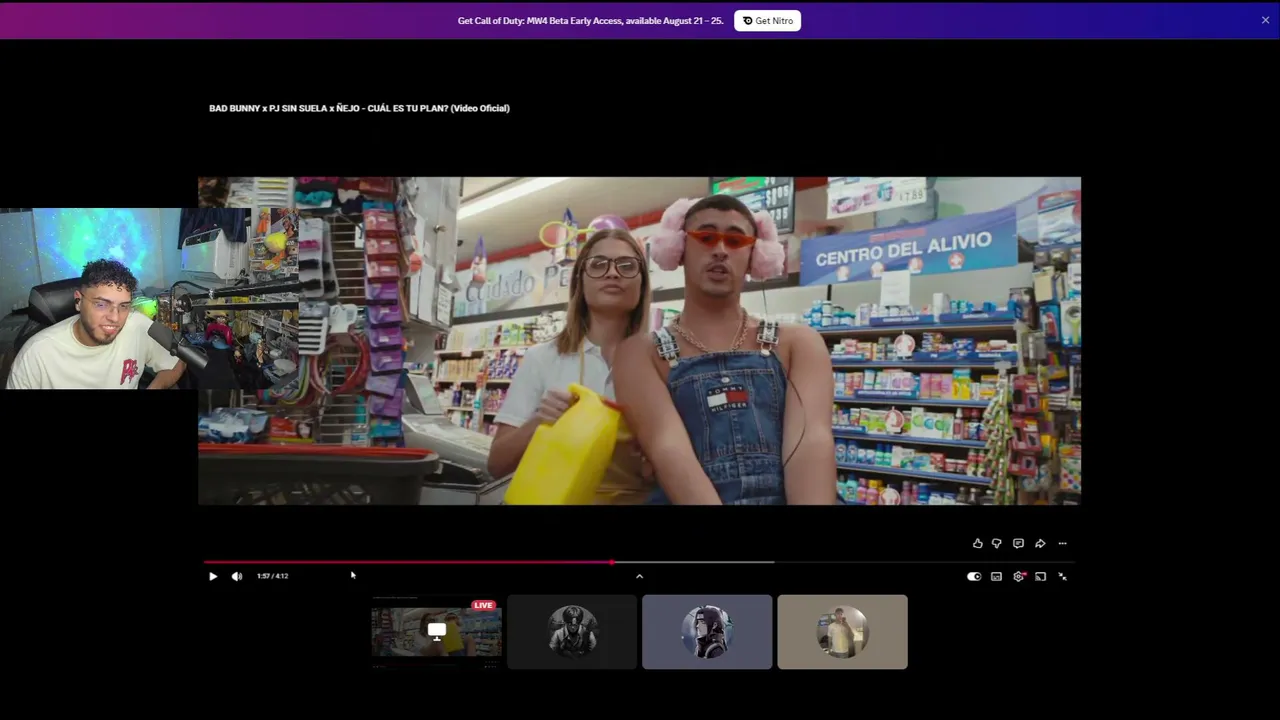Expand the chevron above the participant tiles
The width and height of the screenshot is (1280, 720).
[x=639, y=576]
